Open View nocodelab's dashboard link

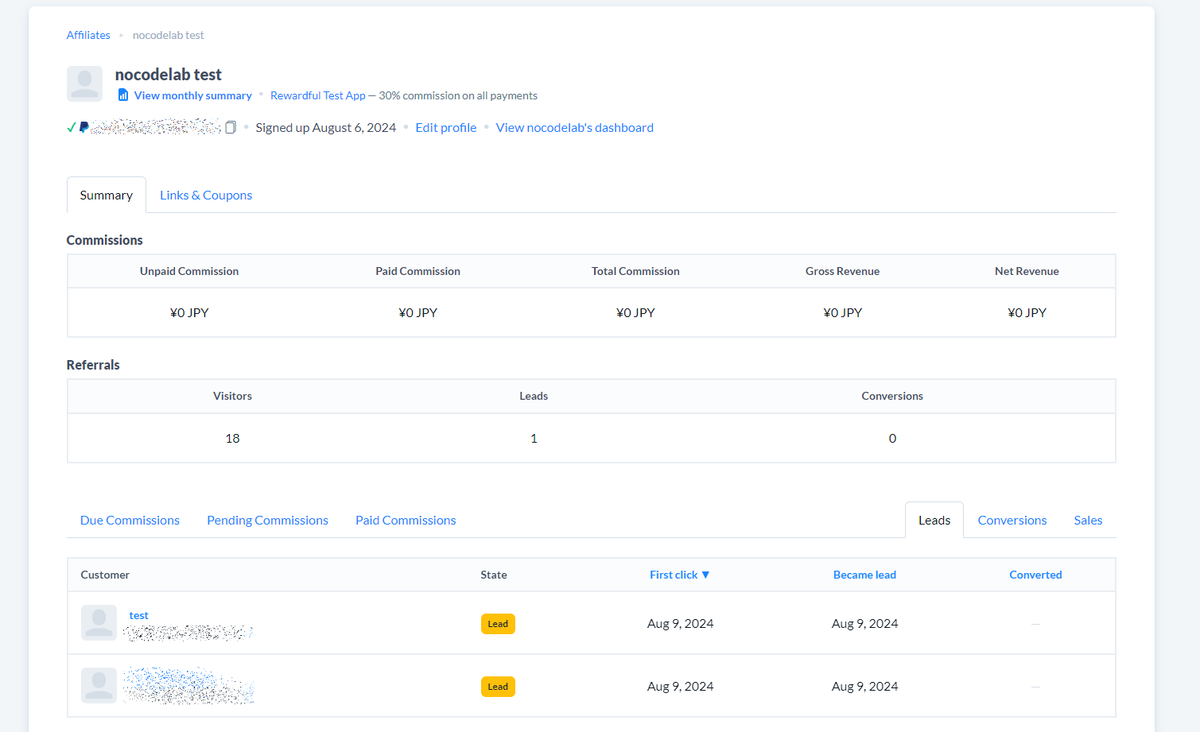coord(575,127)
